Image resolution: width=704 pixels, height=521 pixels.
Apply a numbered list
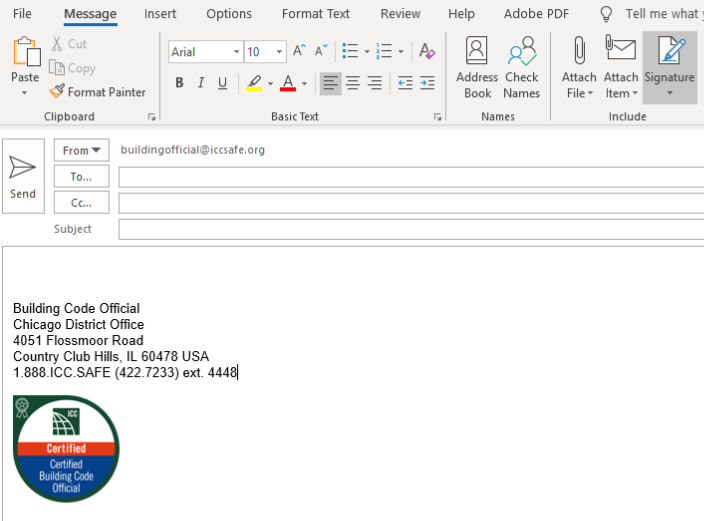tap(384, 51)
